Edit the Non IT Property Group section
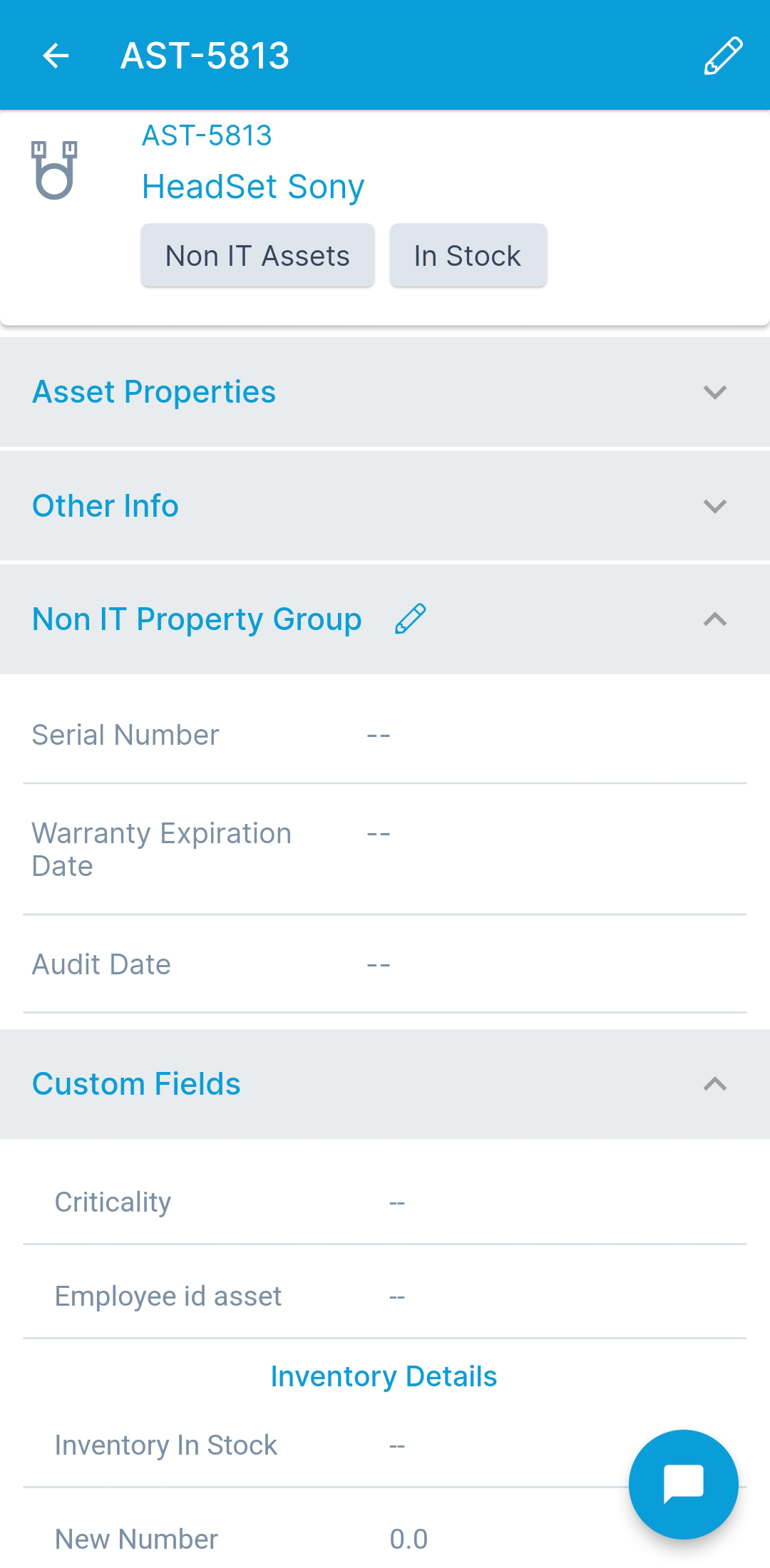Image resolution: width=770 pixels, height=1568 pixels. (410, 619)
